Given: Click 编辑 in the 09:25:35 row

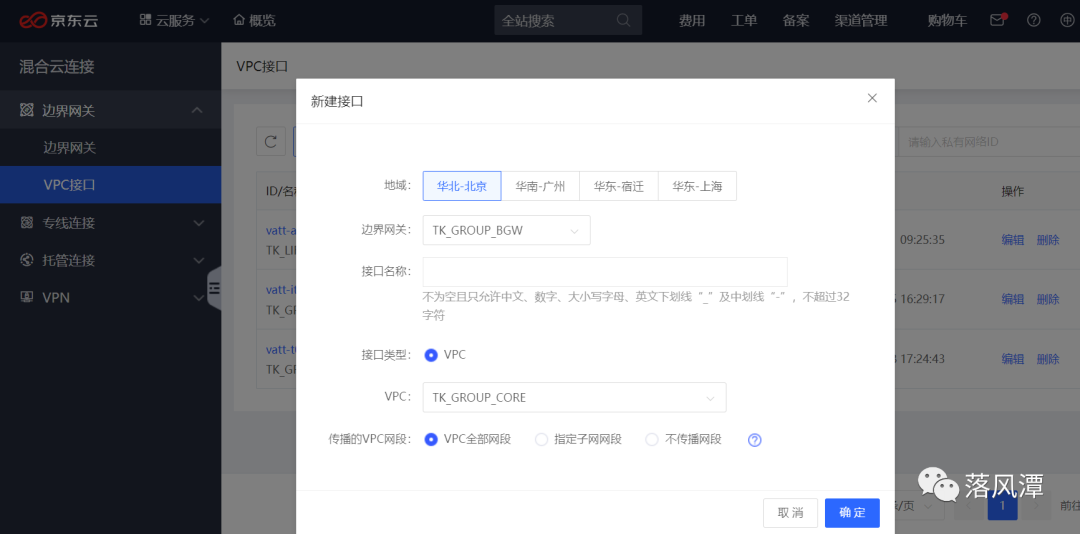Looking at the screenshot, I should click(x=1012, y=240).
